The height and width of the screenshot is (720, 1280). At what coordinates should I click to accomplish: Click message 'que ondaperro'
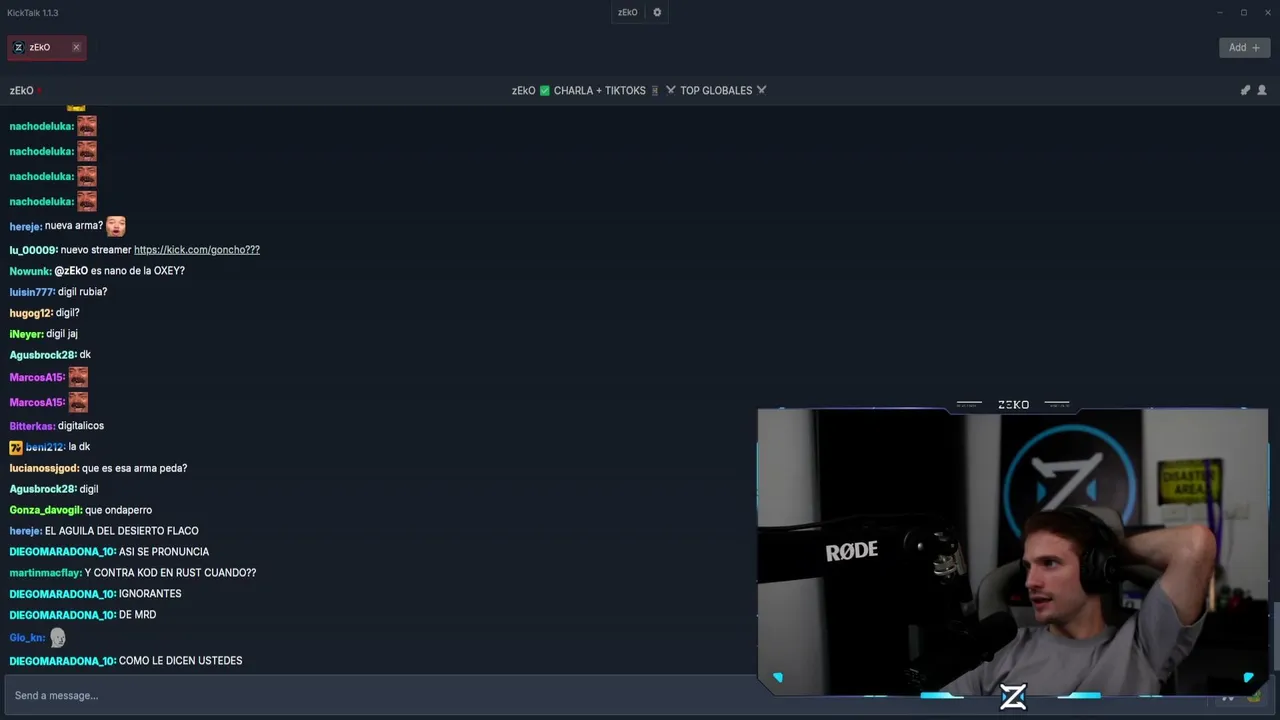pyautogui.click(x=118, y=510)
